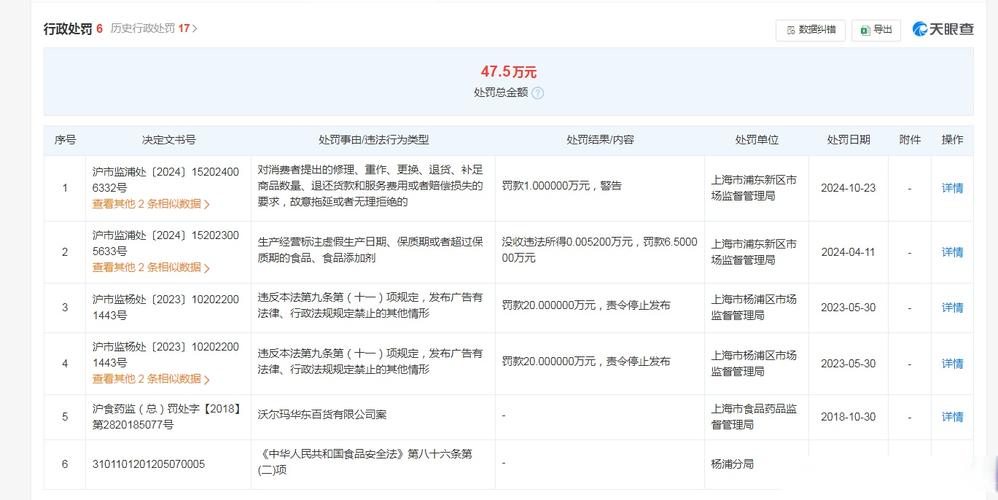Click the 操作 column header

[x=952, y=140]
